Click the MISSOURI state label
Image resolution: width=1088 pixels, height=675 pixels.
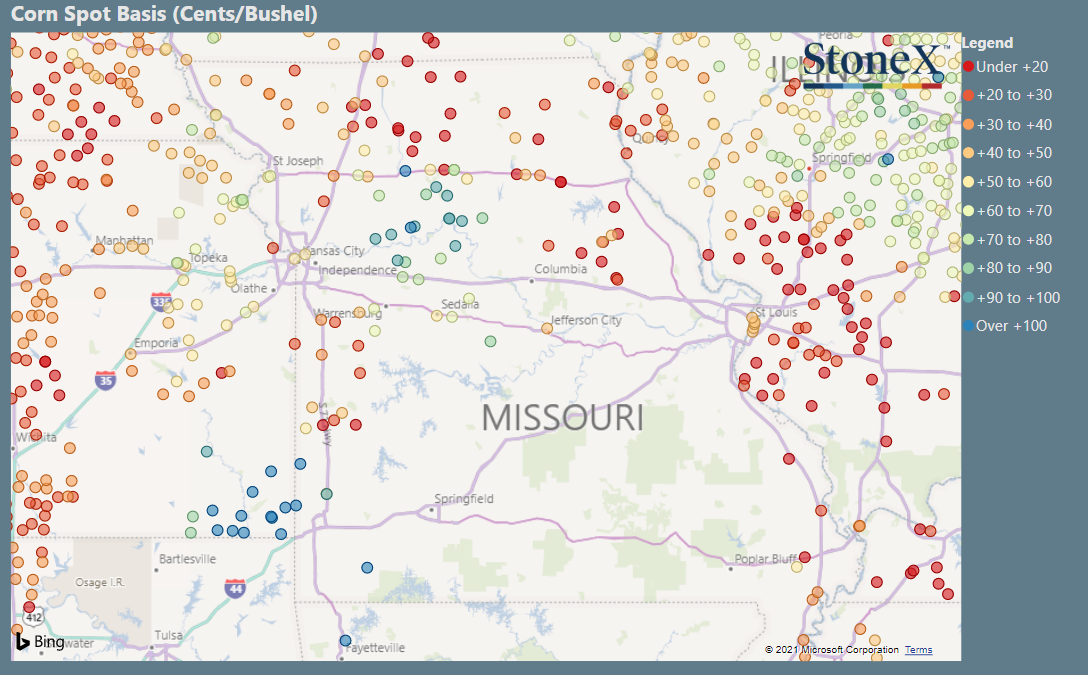[562, 418]
